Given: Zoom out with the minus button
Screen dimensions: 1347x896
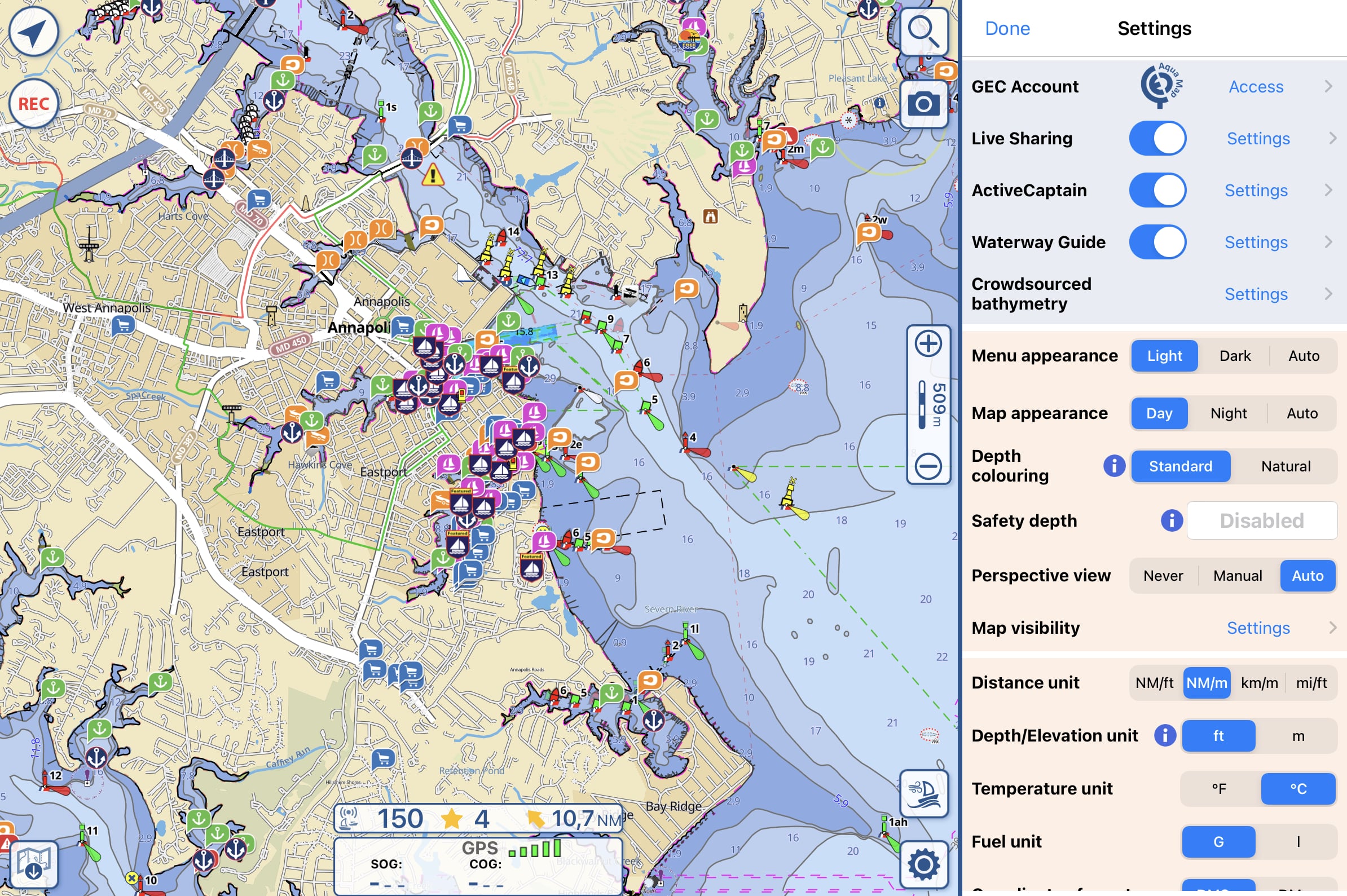Looking at the screenshot, I should click(x=928, y=466).
